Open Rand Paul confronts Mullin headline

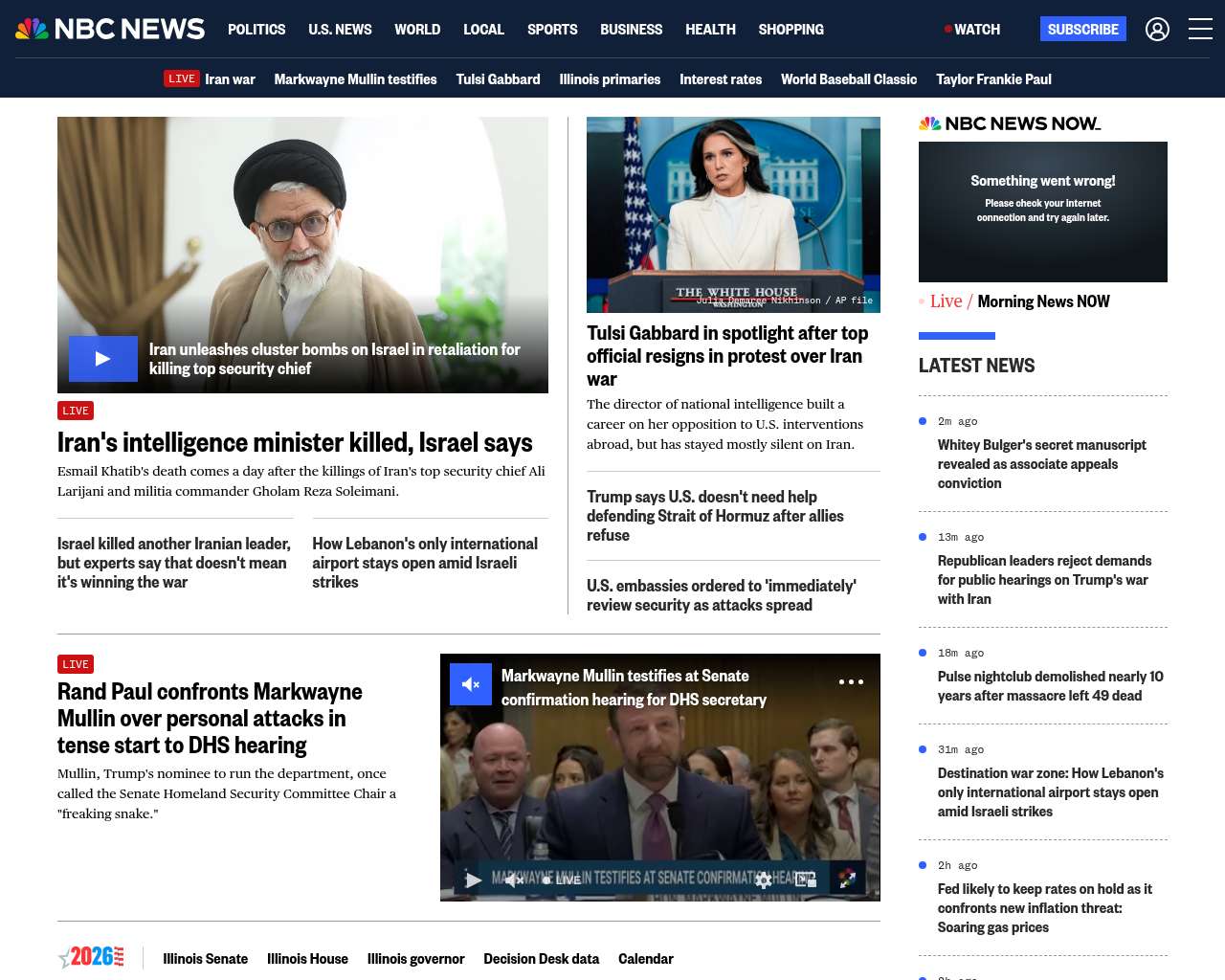(x=210, y=718)
